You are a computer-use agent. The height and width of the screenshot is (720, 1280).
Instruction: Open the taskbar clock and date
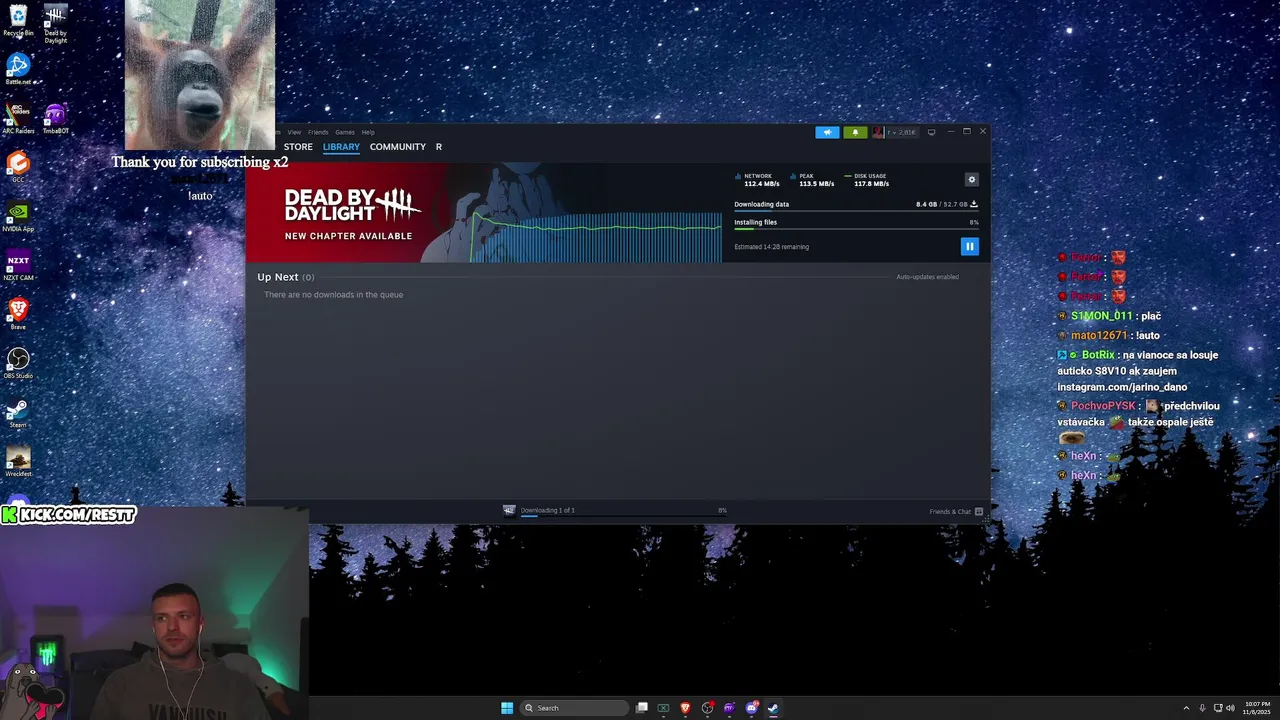(1258, 708)
